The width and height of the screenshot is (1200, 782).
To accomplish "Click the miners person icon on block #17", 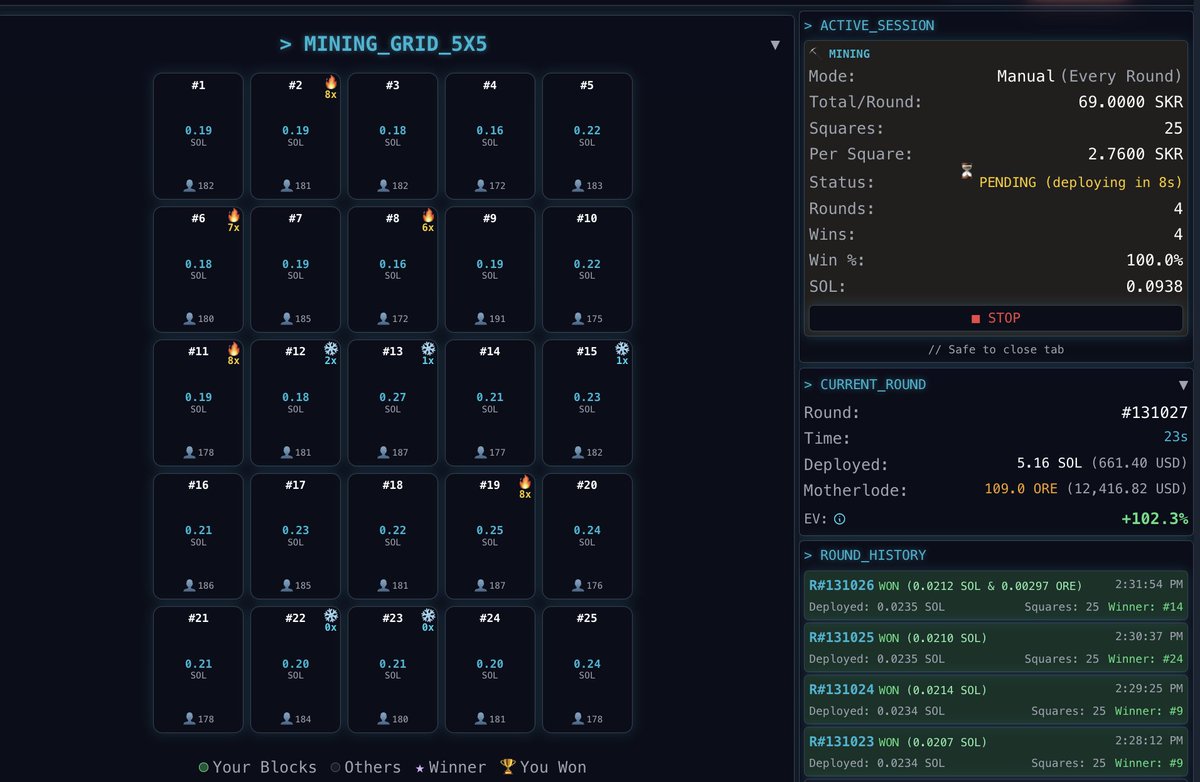I will point(286,585).
